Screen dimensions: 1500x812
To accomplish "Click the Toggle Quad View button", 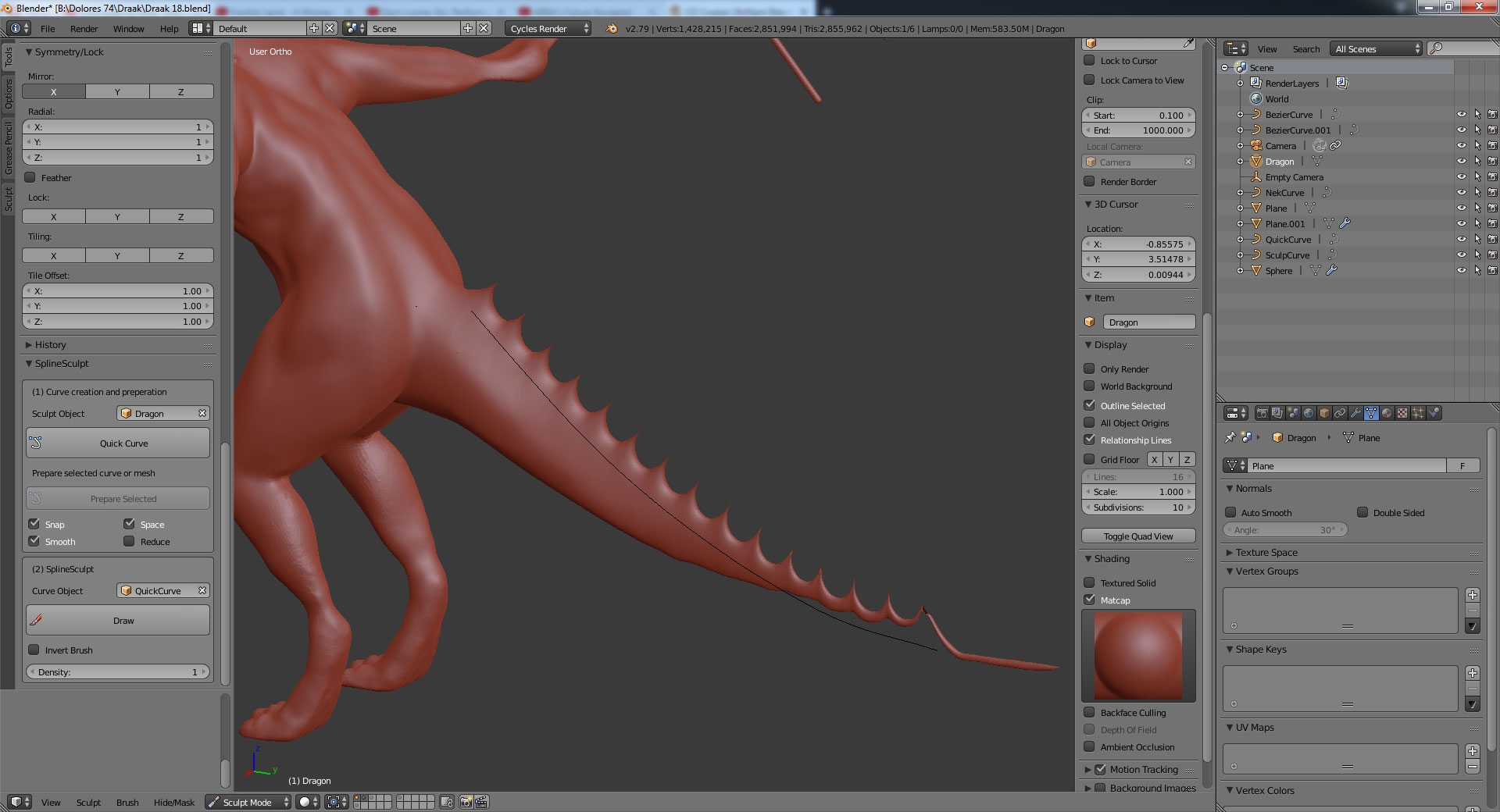I will (1138, 536).
